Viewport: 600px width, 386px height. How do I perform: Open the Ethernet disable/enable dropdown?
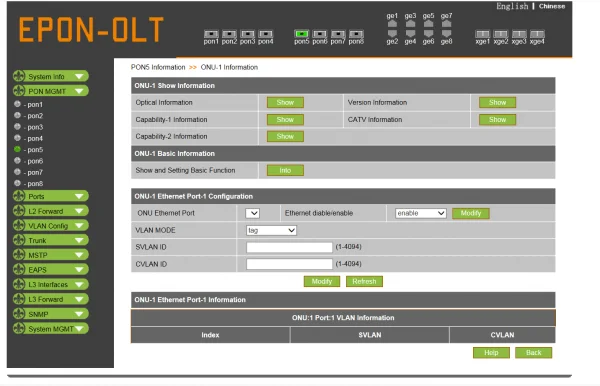click(421, 213)
